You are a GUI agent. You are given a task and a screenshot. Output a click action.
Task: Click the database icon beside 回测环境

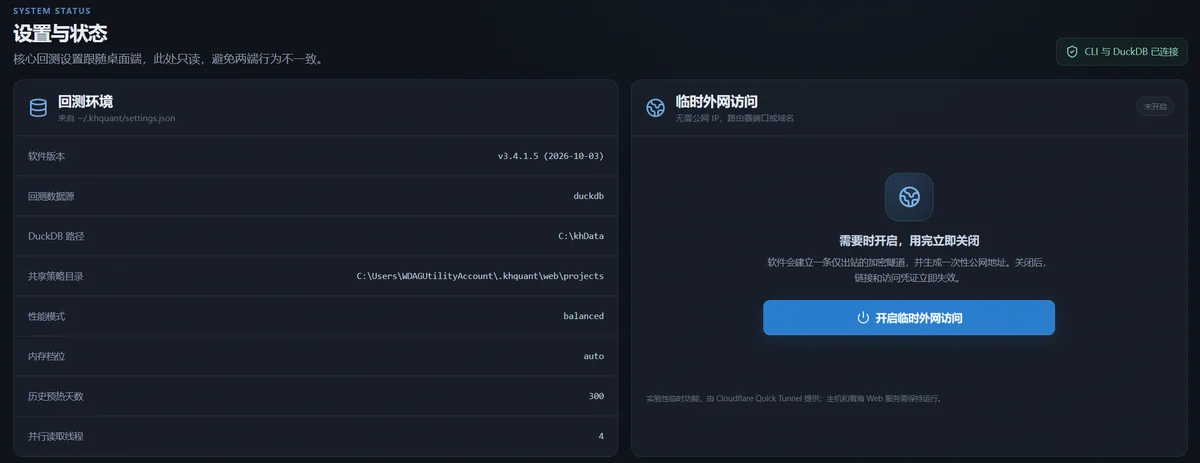click(38, 108)
